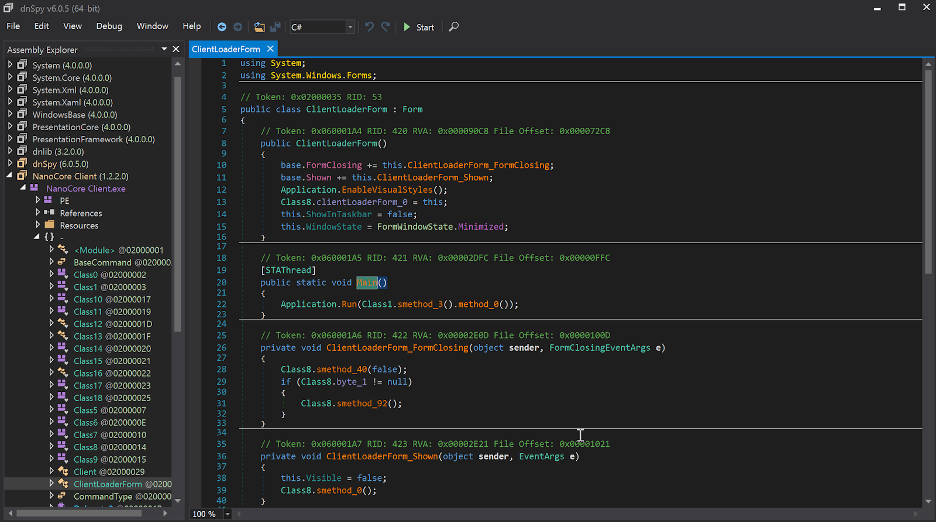936x522 pixels.
Task: Expand the References node
Action: coord(38,213)
